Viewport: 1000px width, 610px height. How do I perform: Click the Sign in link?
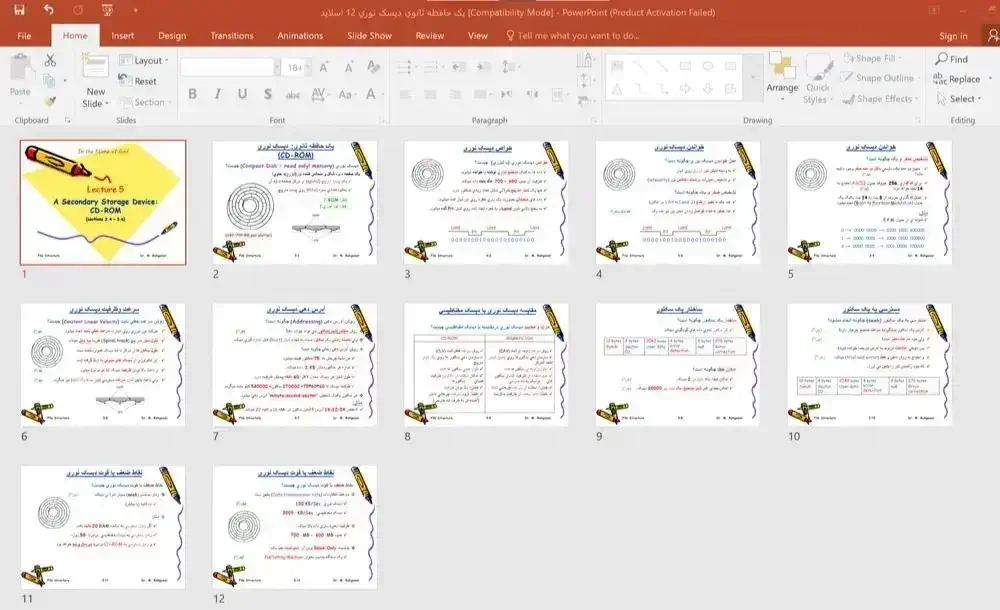pyautogui.click(x=952, y=36)
